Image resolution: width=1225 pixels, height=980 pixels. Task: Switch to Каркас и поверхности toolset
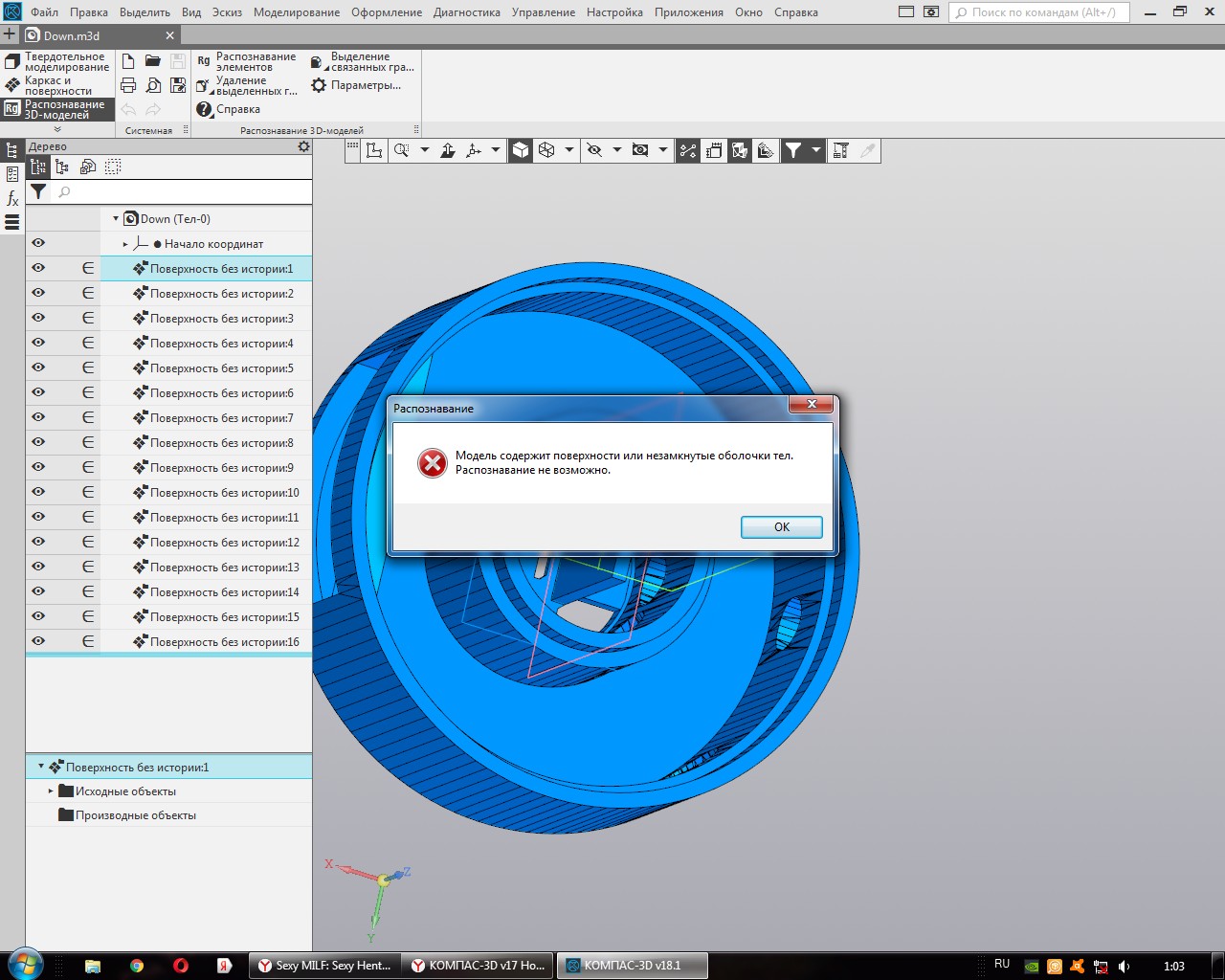point(57,85)
